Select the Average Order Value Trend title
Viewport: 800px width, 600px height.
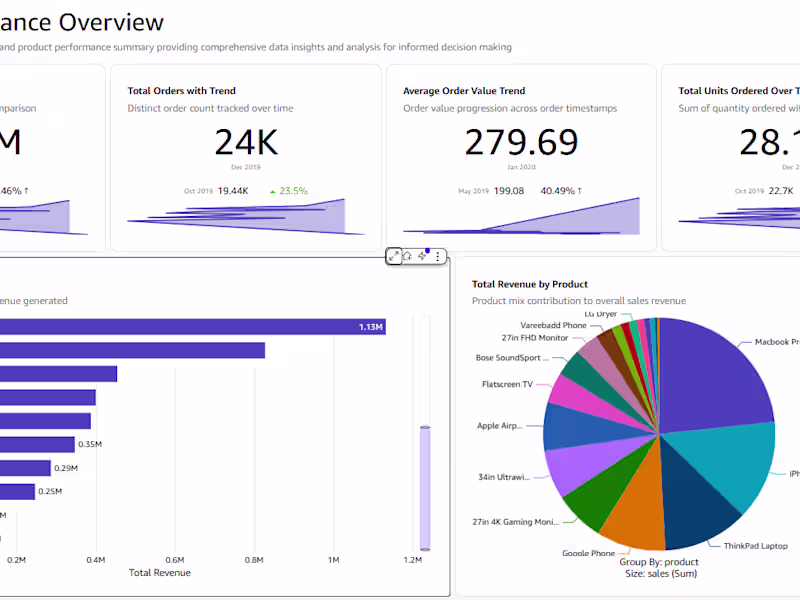(464, 91)
